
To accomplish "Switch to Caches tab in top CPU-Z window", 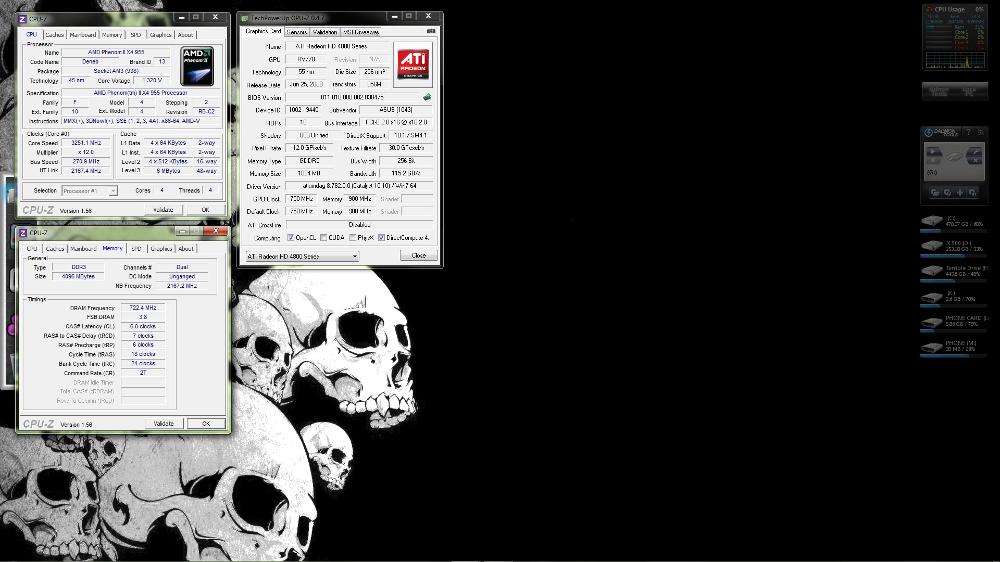I will click(55, 34).
